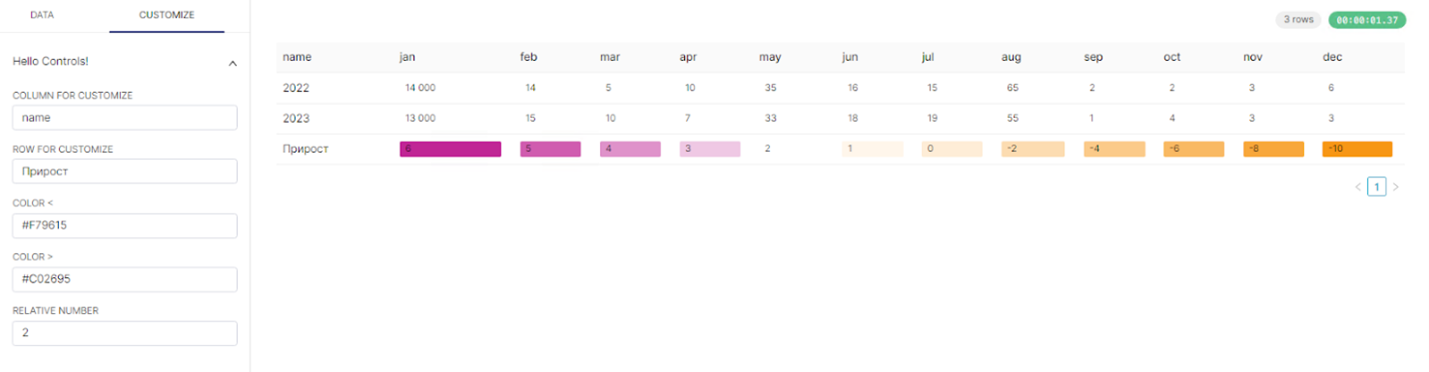Go to next page arrow
Image resolution: width=1429 pixels, height=372 pixels.
point(1396,187)
